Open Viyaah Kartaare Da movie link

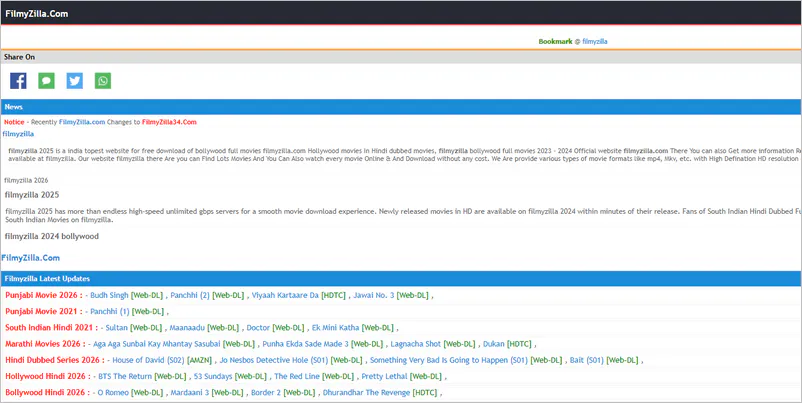pos(285,295)
